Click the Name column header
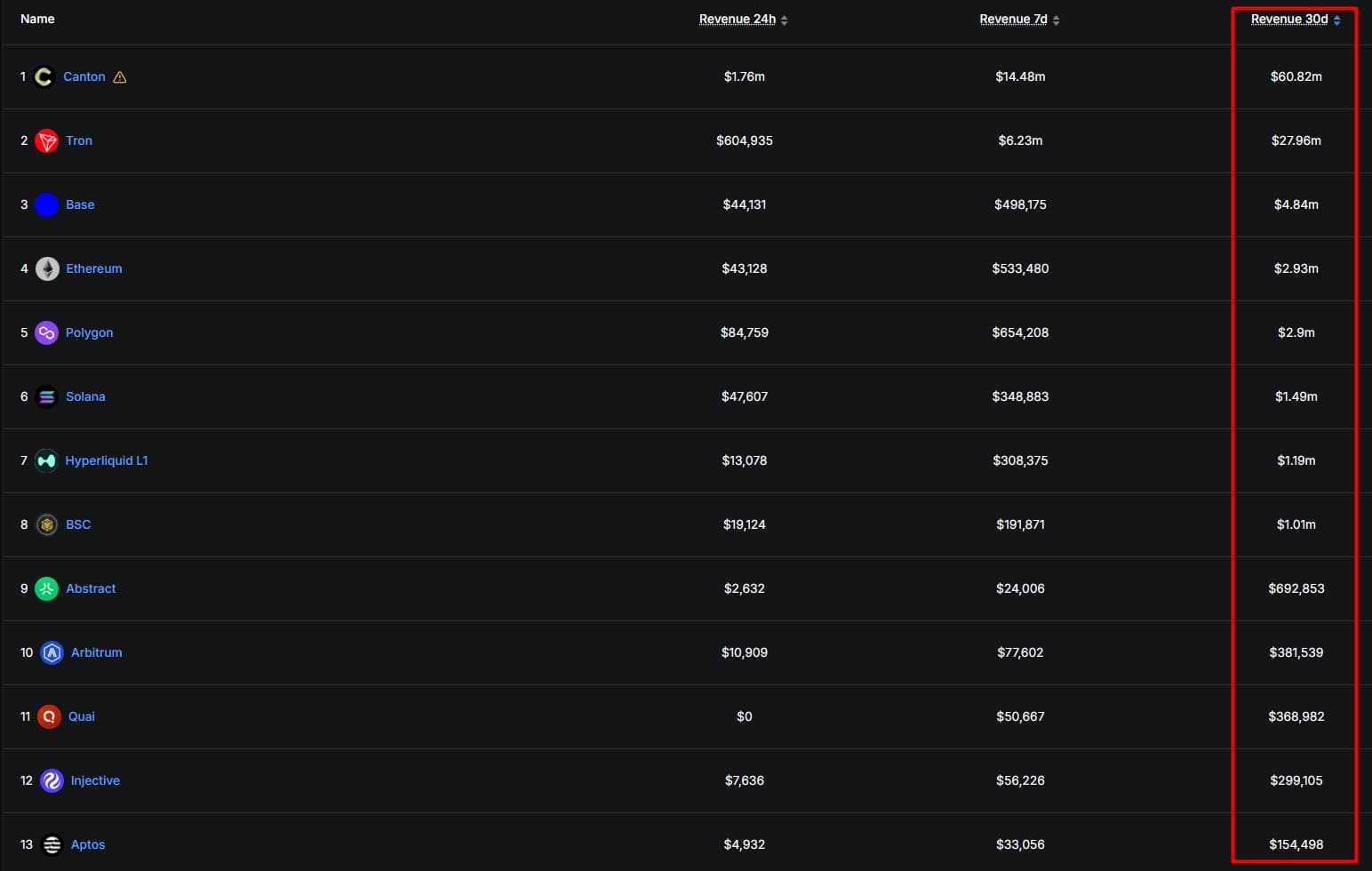The image size is (1372, 871). (37, 19)
